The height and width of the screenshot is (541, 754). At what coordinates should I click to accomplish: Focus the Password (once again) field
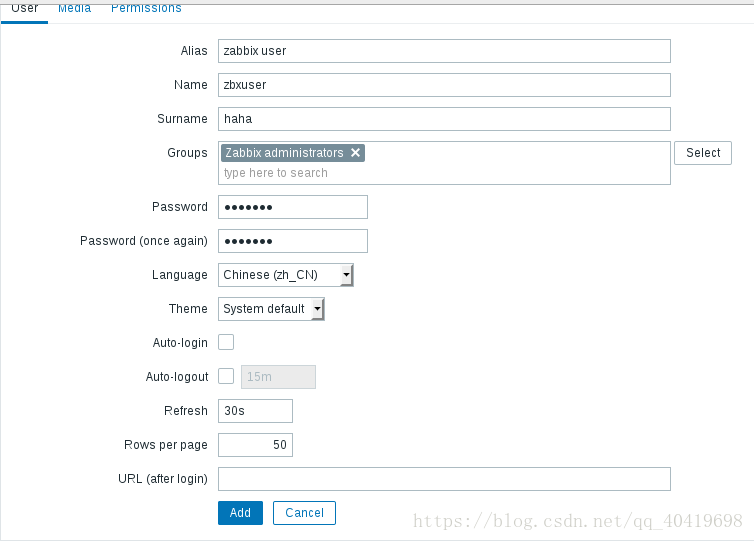[x=293, y=241]
